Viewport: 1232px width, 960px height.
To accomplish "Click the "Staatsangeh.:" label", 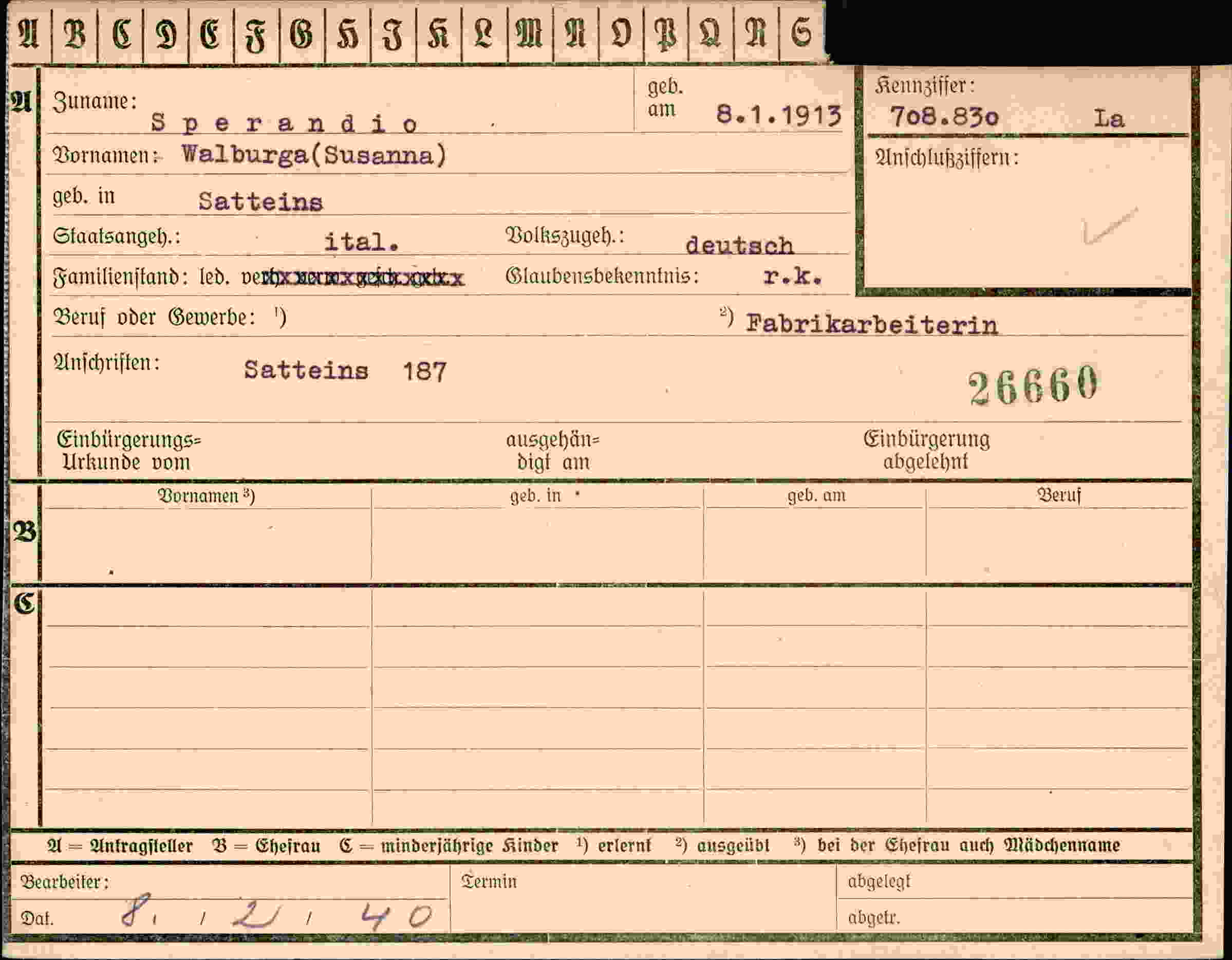I will (117, 236).
